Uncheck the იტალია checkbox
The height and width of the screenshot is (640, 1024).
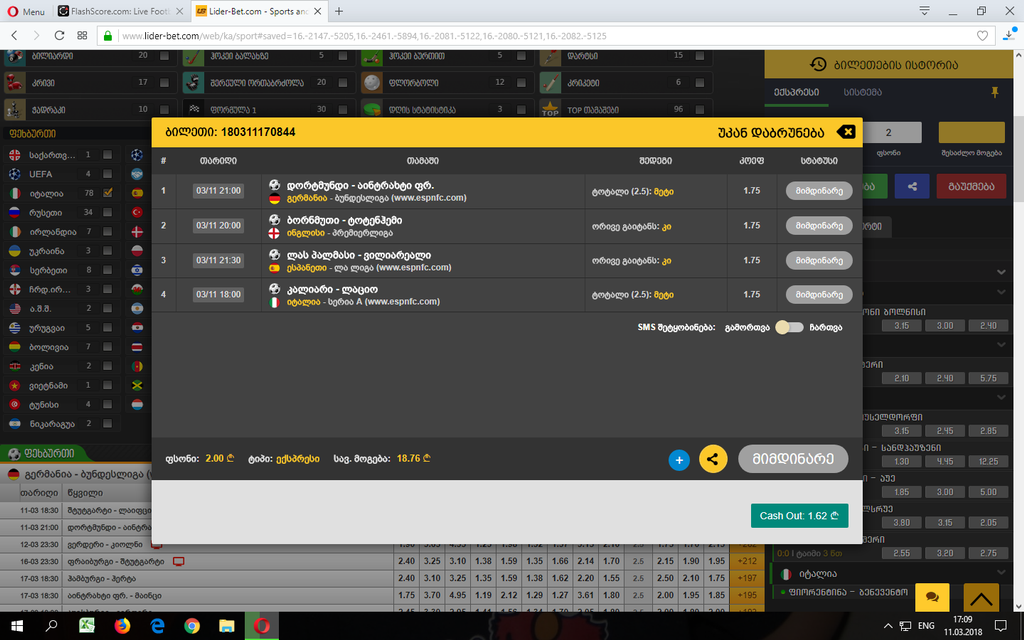tap(107, 193)
